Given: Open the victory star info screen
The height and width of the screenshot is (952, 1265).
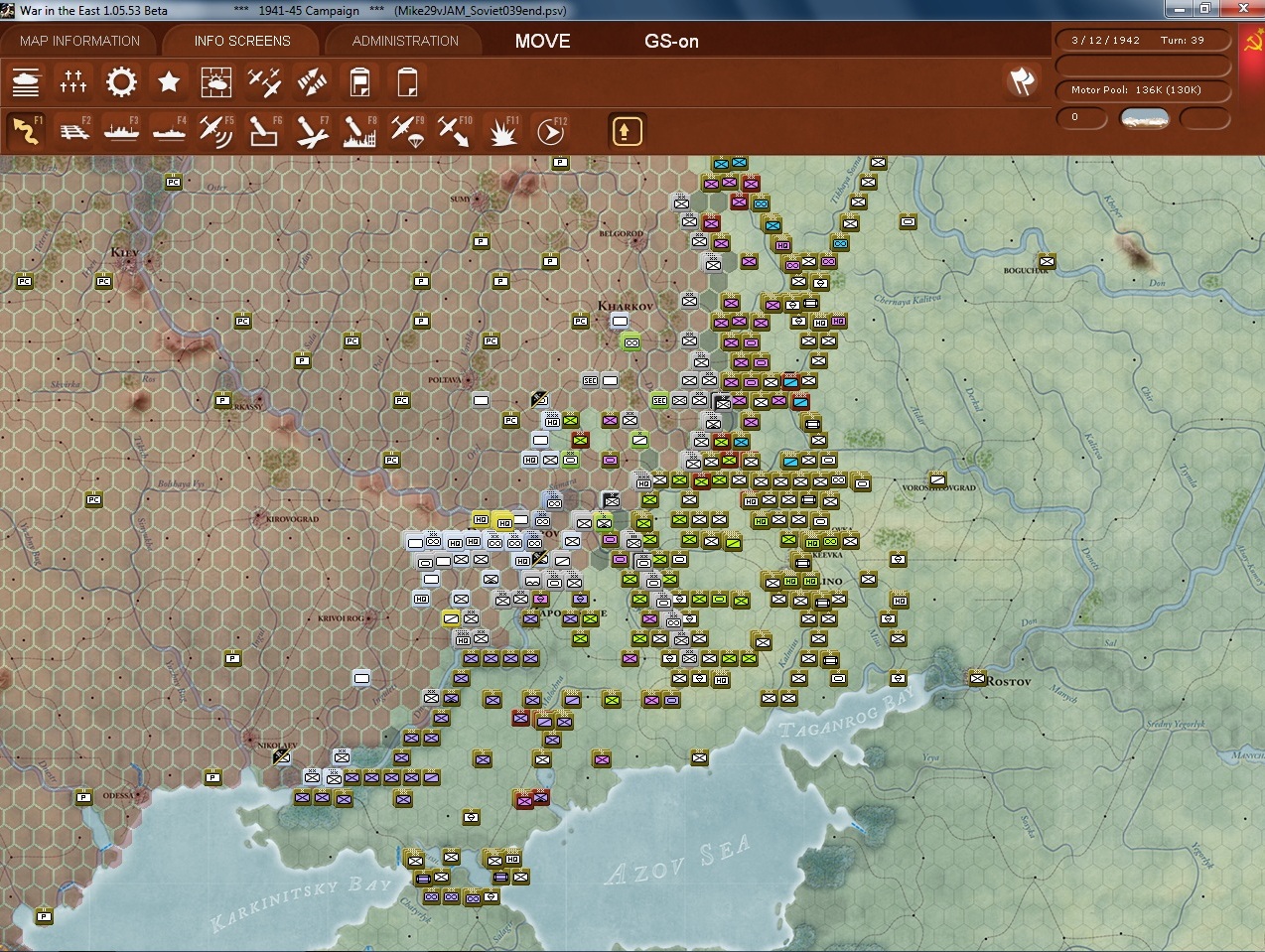Looking at the screenshot, I should pos(169,81).
